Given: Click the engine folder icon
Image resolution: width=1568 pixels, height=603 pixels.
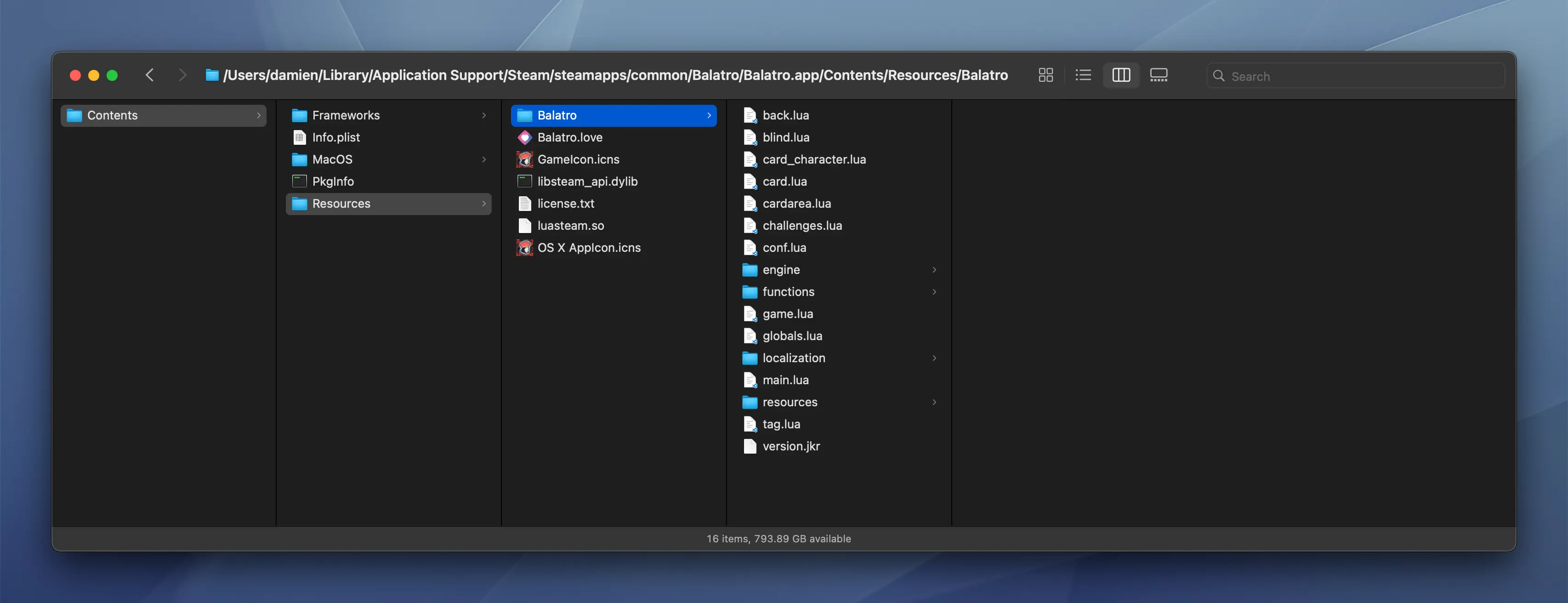Looking at the screenshot, I should click(x=750, y=269).
